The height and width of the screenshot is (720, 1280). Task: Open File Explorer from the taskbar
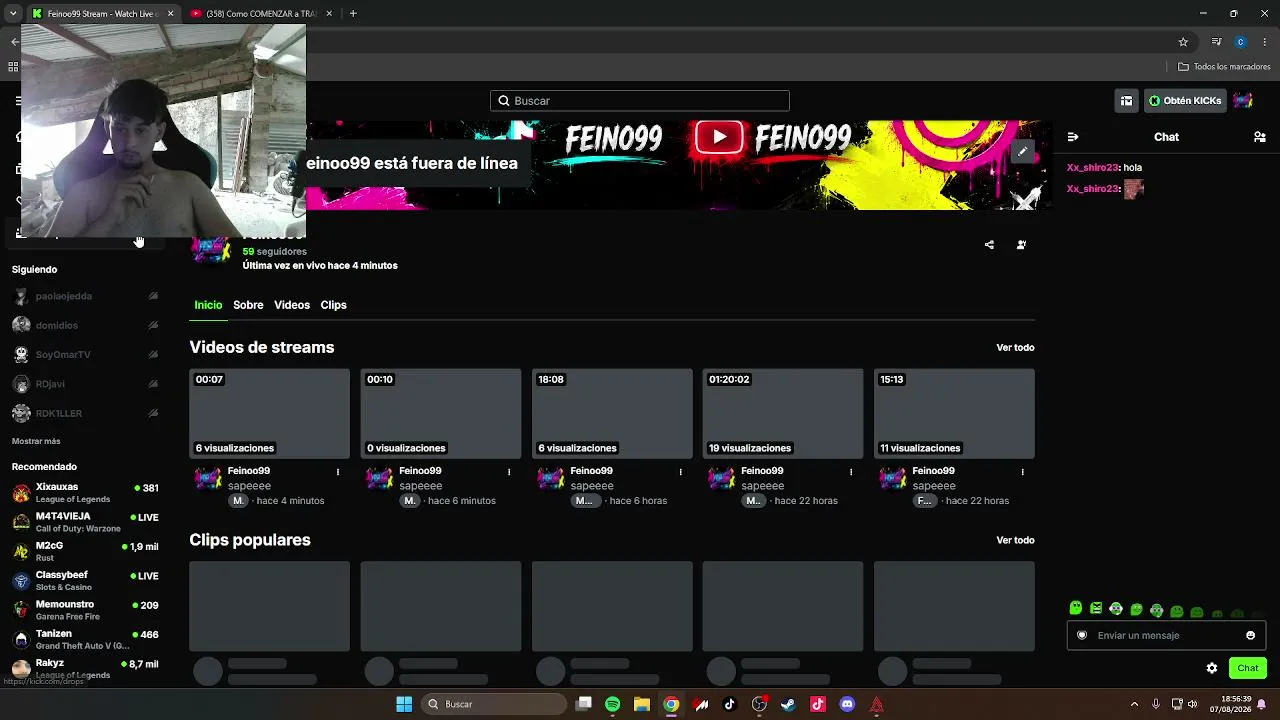642,704
